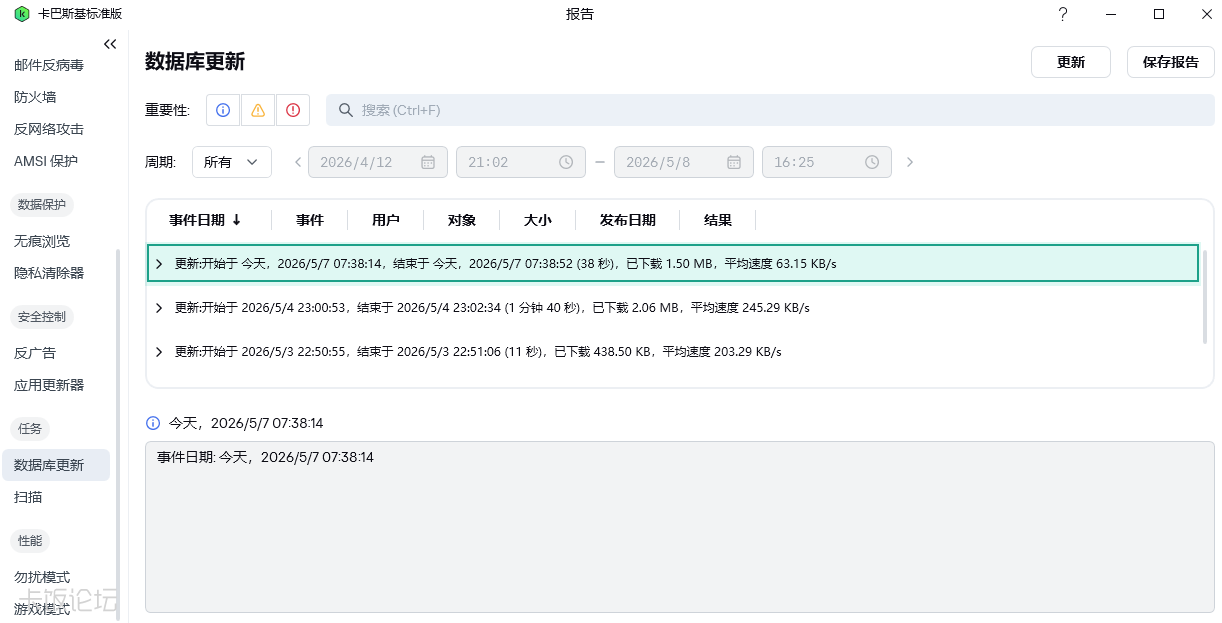Open 无痕浏览 in sidebar
The width and height of the screenshot is (1222, 623).
42,241
